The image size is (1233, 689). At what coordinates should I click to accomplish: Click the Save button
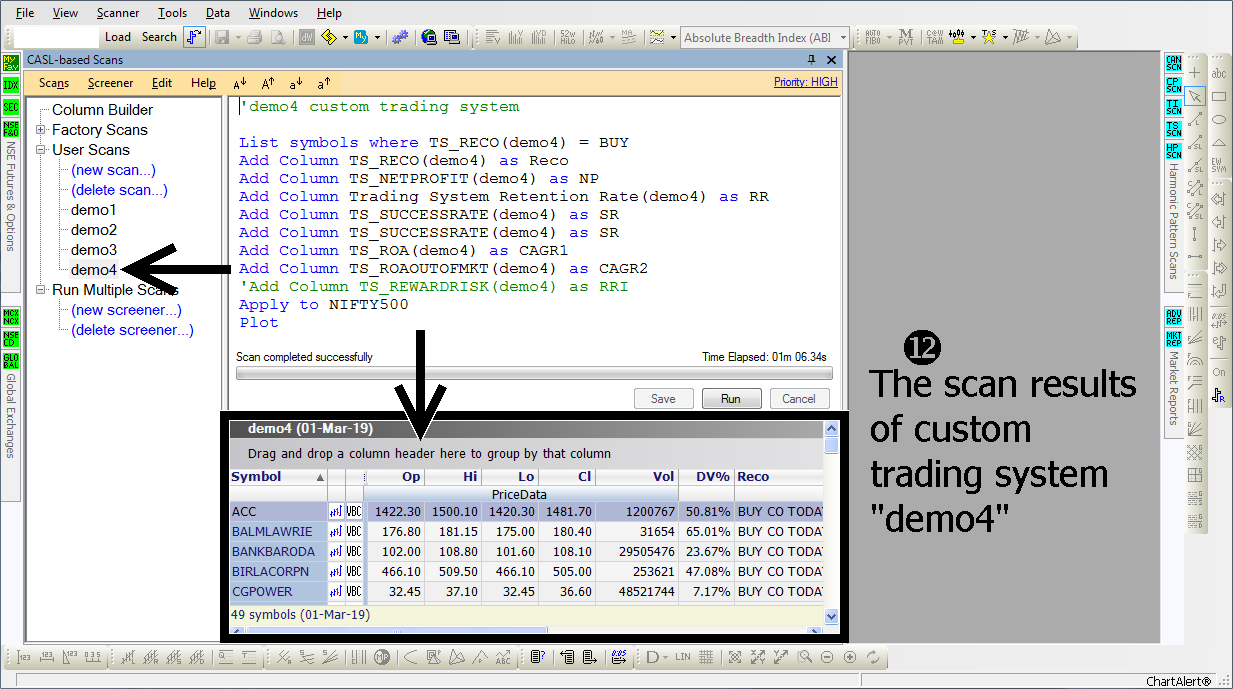coord(663,398)
